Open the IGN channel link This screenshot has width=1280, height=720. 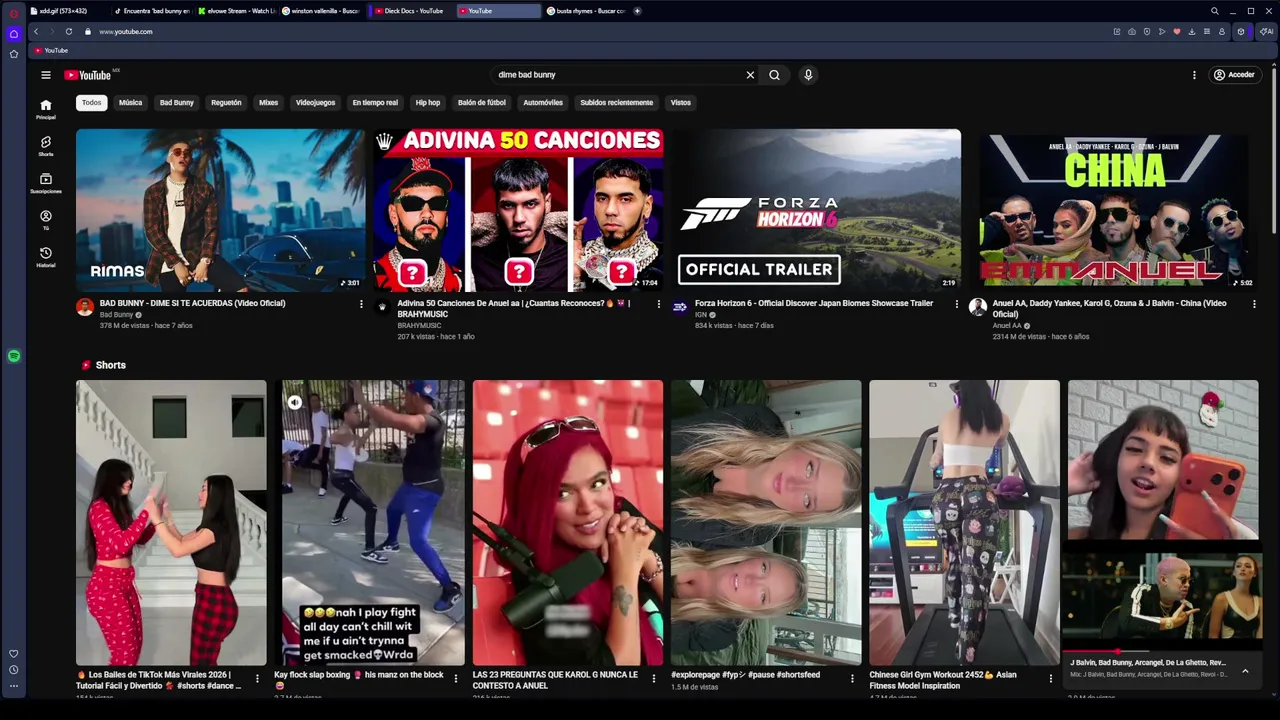(701, 315)
